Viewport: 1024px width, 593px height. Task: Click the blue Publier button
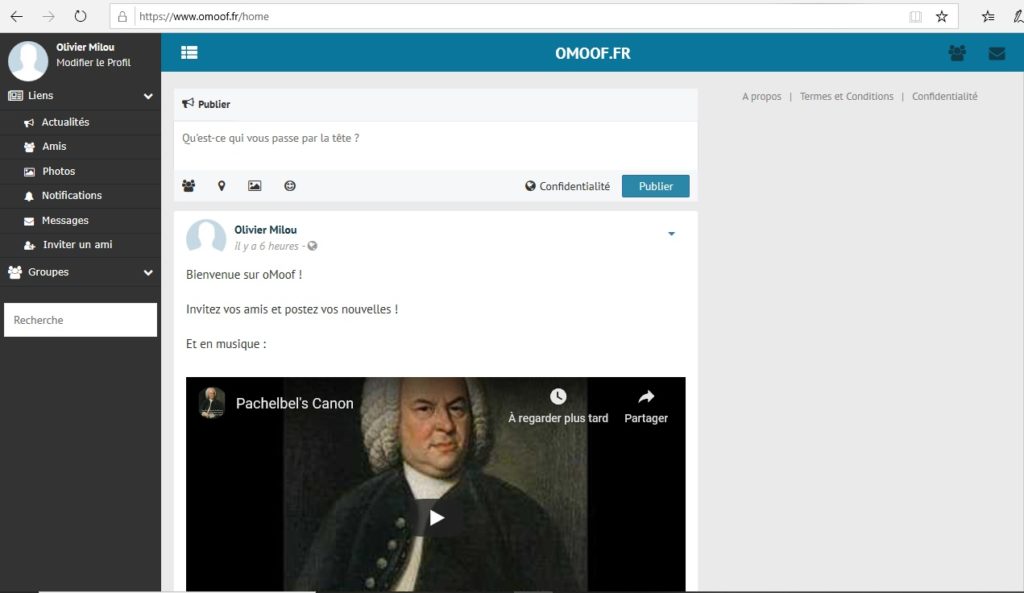coord(656,186)
